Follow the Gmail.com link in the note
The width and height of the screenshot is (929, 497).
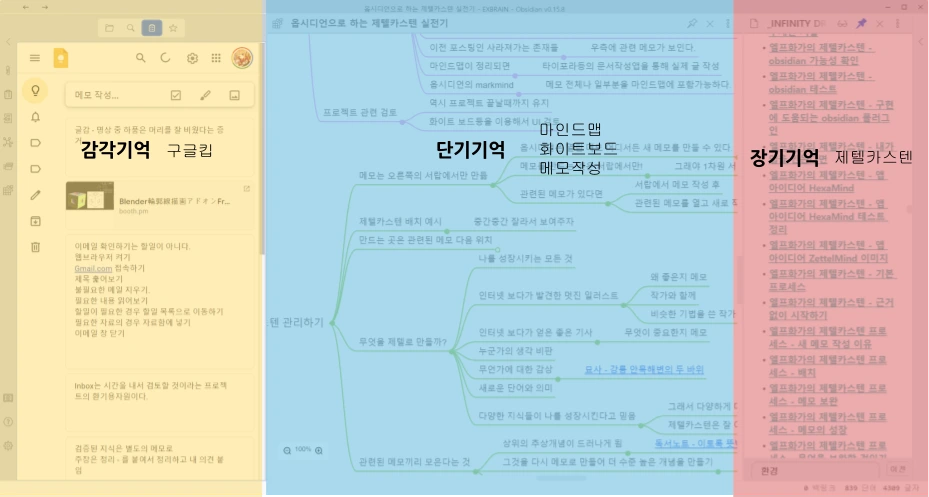pos(93,268)
